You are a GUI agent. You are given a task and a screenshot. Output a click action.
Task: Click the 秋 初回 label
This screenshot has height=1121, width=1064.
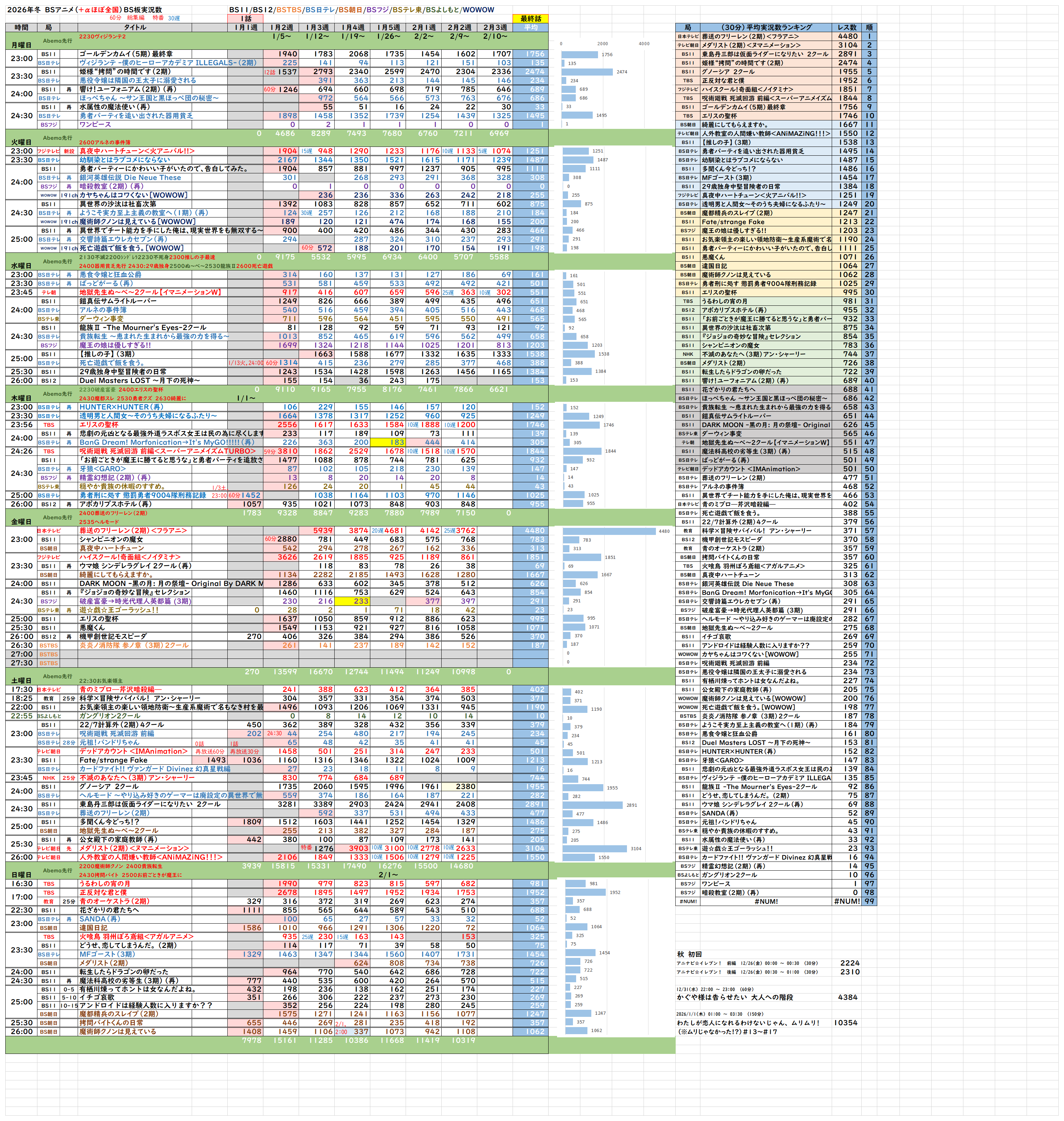pos(689,954)
